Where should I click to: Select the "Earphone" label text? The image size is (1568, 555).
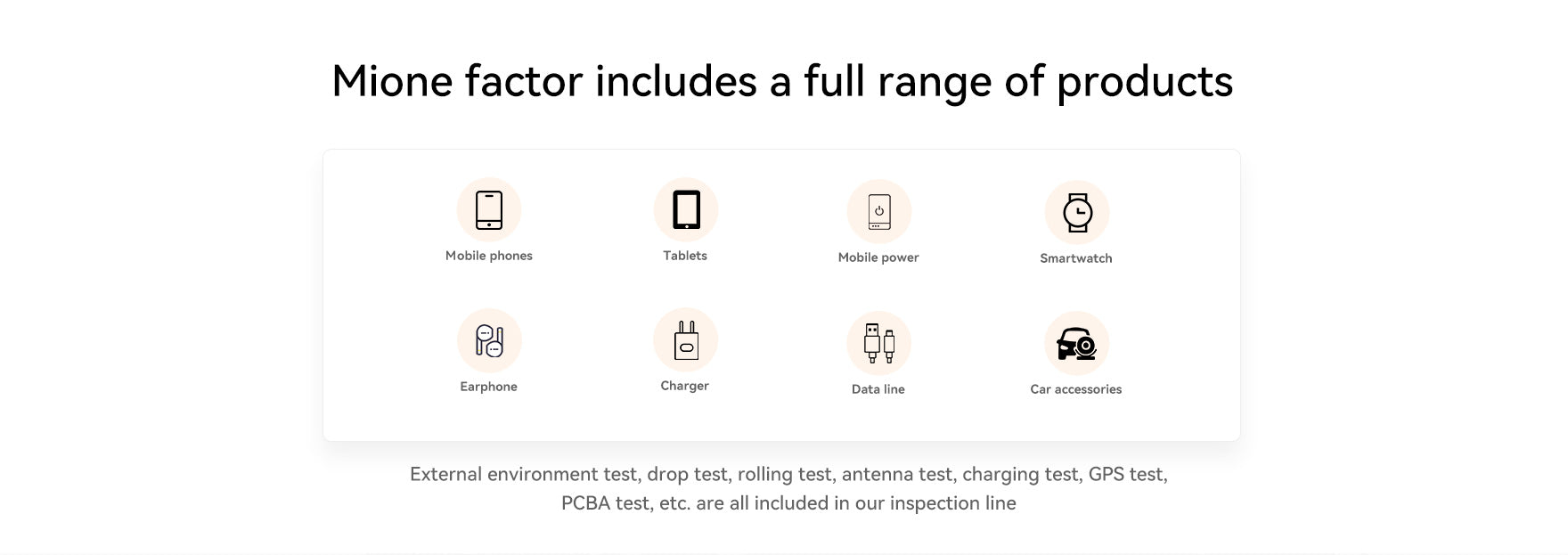pyautogui.click(x=488, y=387)
